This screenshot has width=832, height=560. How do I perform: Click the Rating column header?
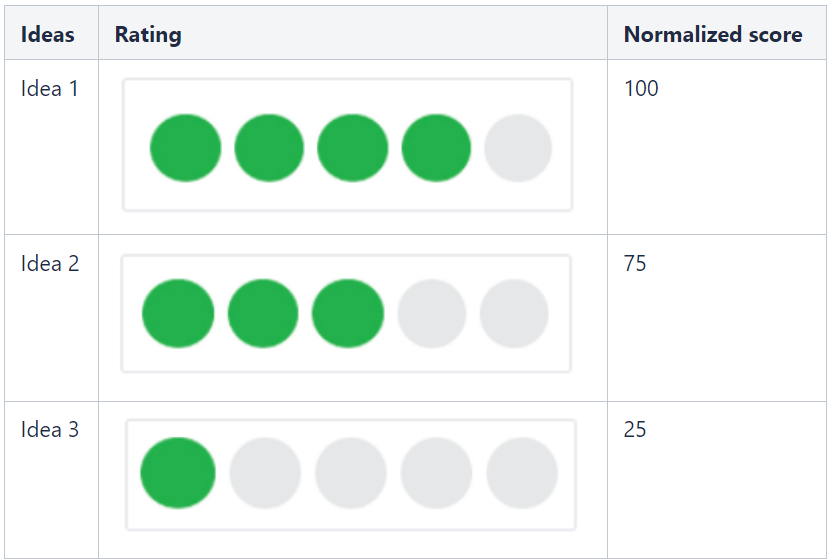click(x=148, y=35)
